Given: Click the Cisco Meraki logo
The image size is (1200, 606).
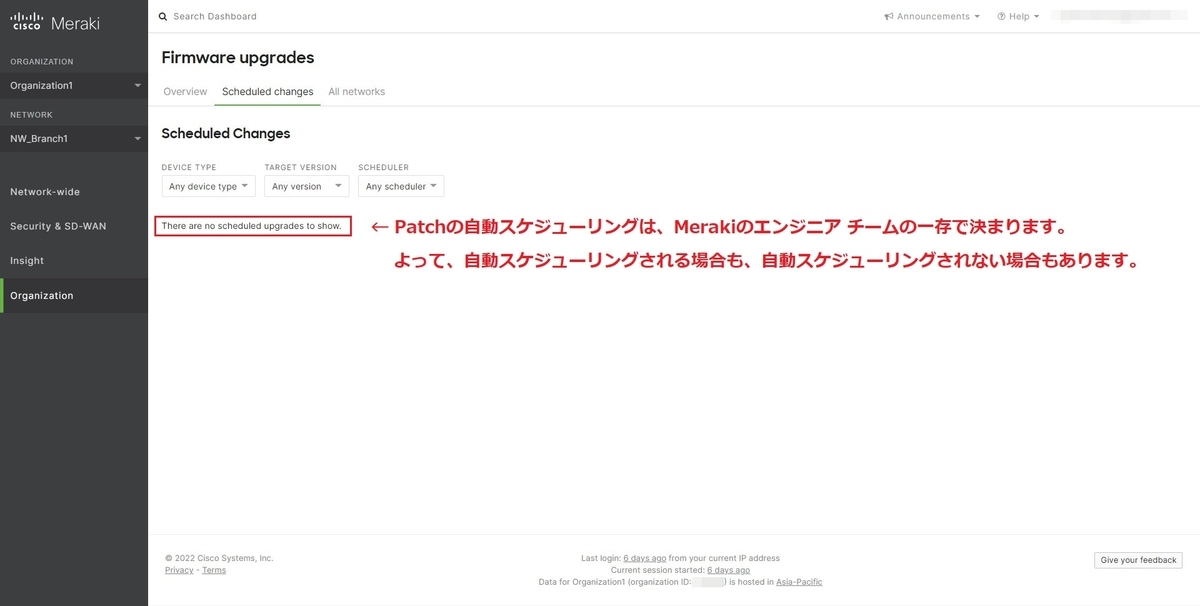Looking at the screenshot, I should pyautogui.click(x=55, y=22).
